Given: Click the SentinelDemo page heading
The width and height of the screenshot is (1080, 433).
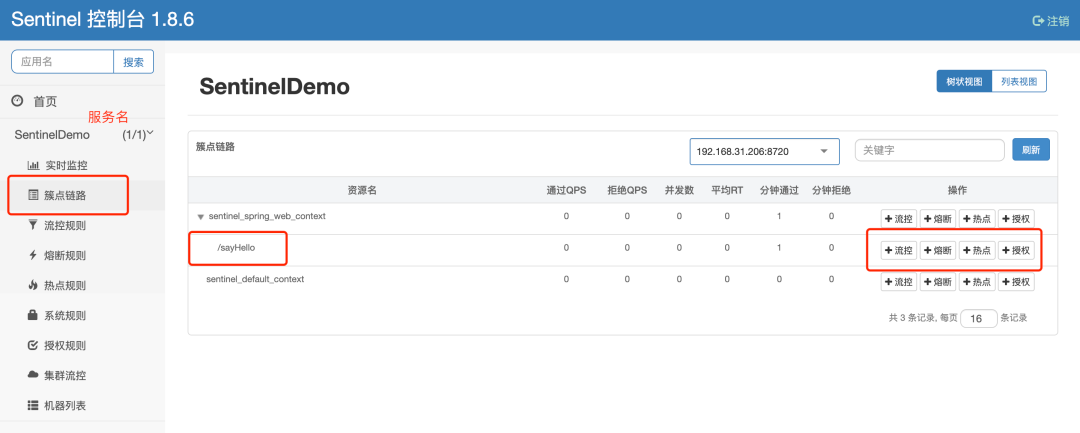Looking at the screenshot, I should [275, 87].
